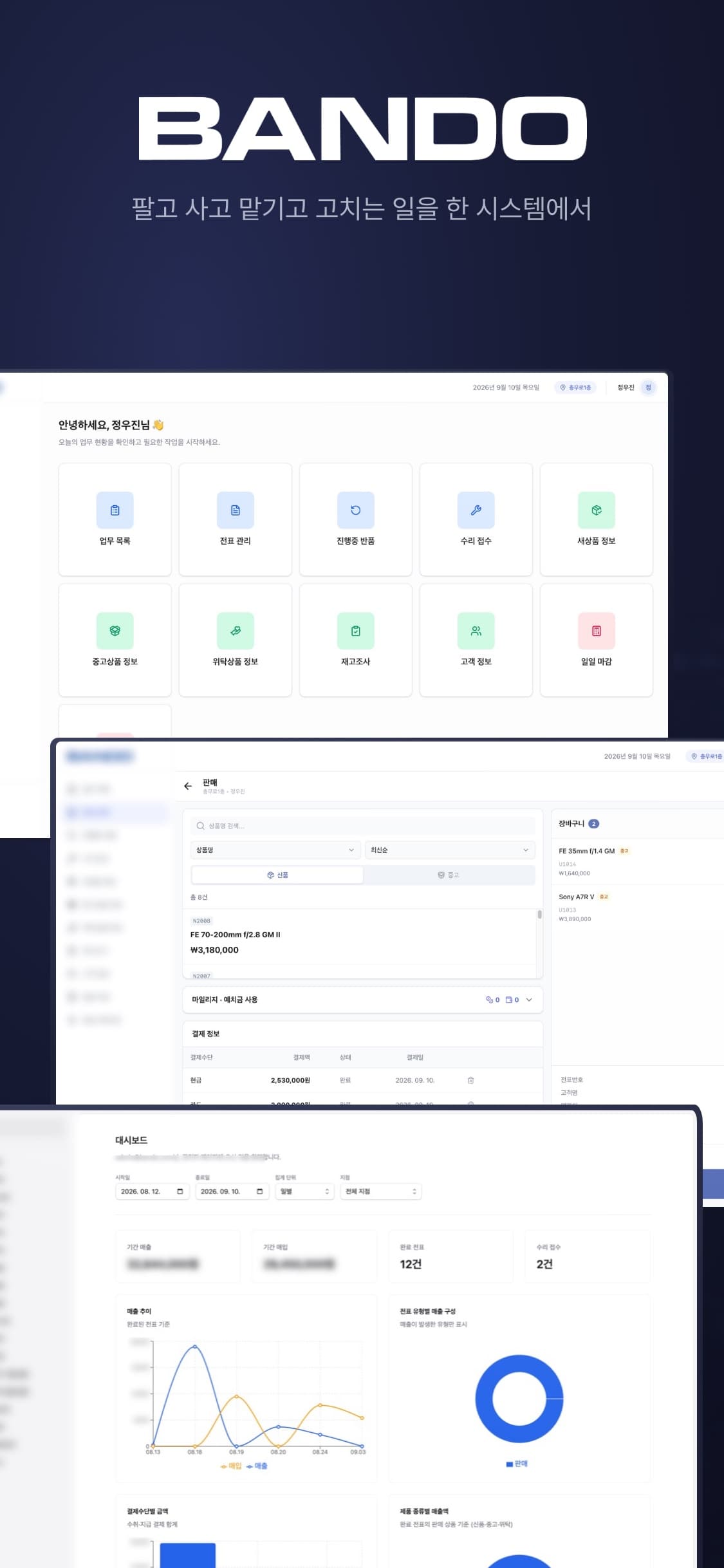Click the back arrow beside 판매

point(188,786)
